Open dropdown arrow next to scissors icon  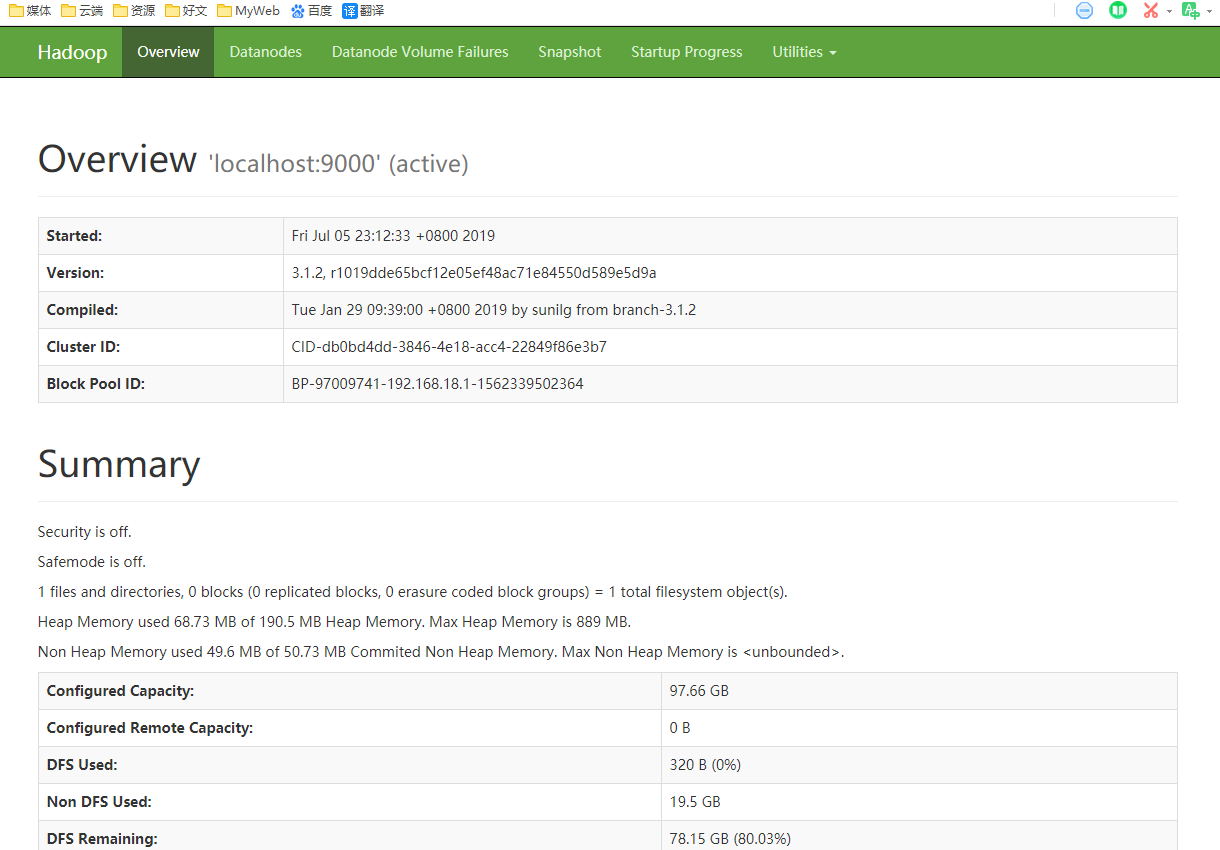coord(1169,12)
